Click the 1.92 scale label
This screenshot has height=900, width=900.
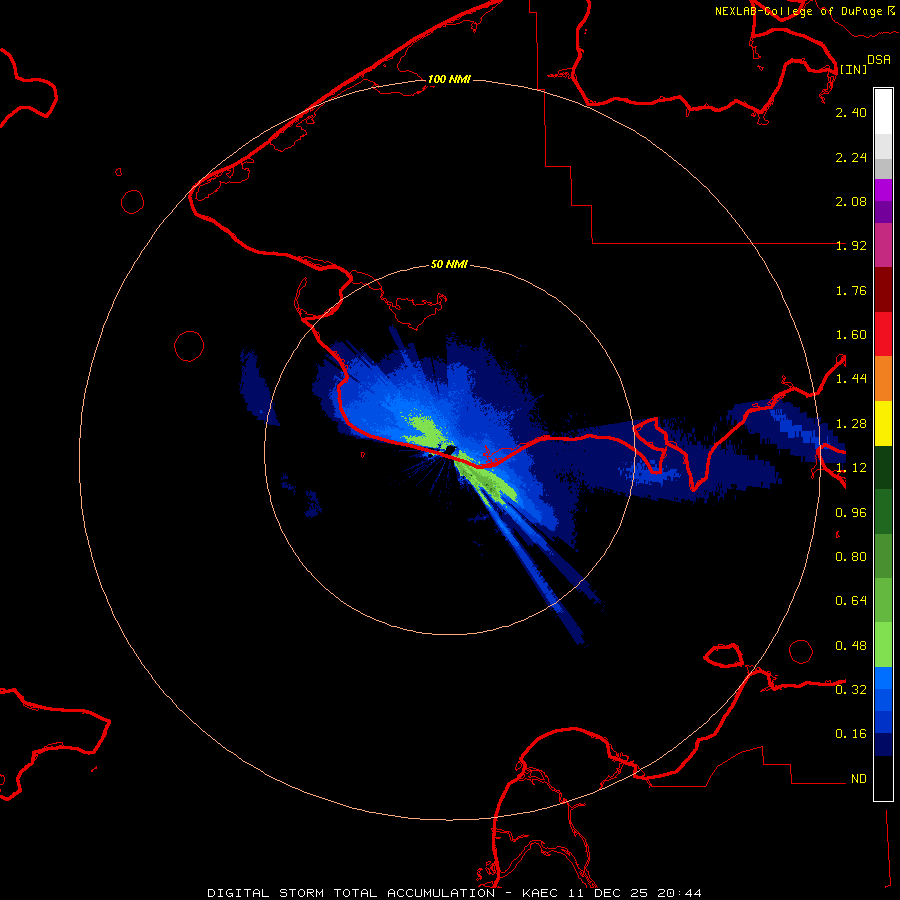[851, 246]
